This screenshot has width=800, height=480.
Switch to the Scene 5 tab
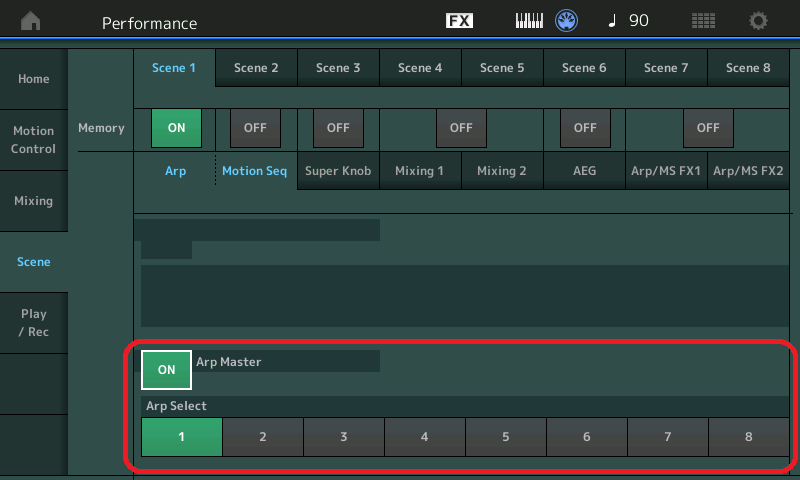pyautogui.click(x=502, y=68)
